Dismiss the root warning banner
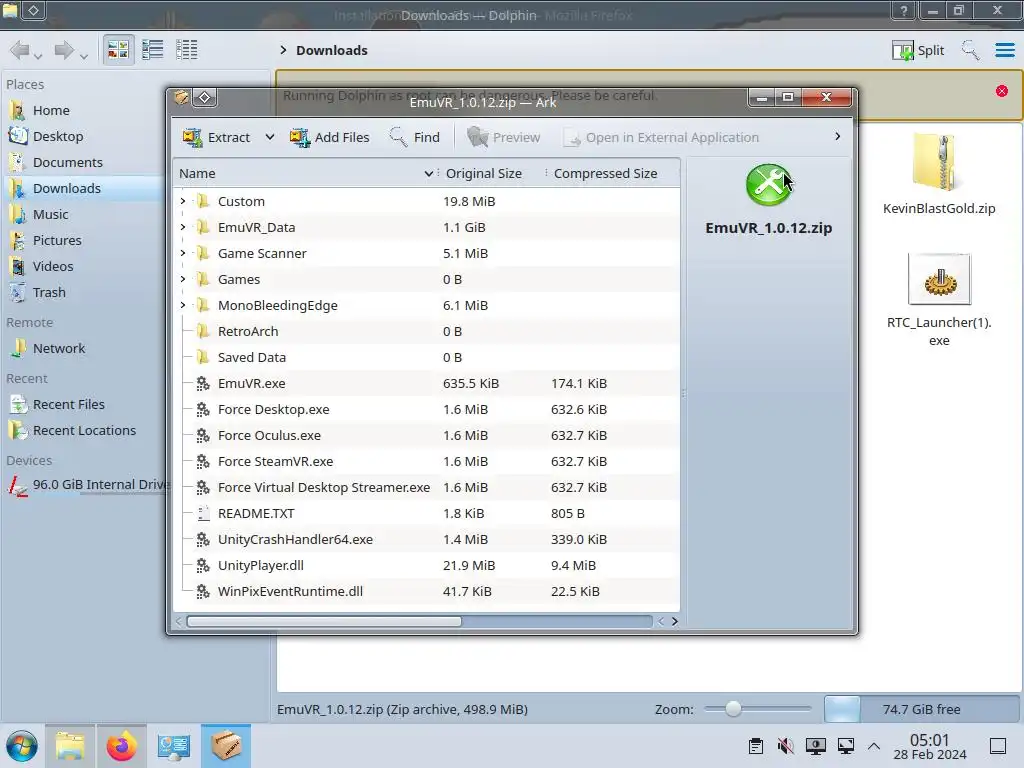Screen dimensions: 1024x768 point(1002,91)
